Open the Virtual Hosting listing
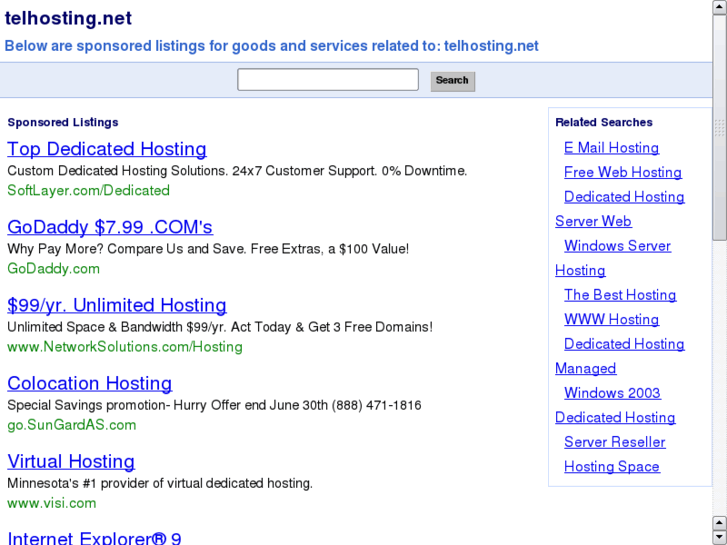The image size is (727, 545). (x=71, y=462)
